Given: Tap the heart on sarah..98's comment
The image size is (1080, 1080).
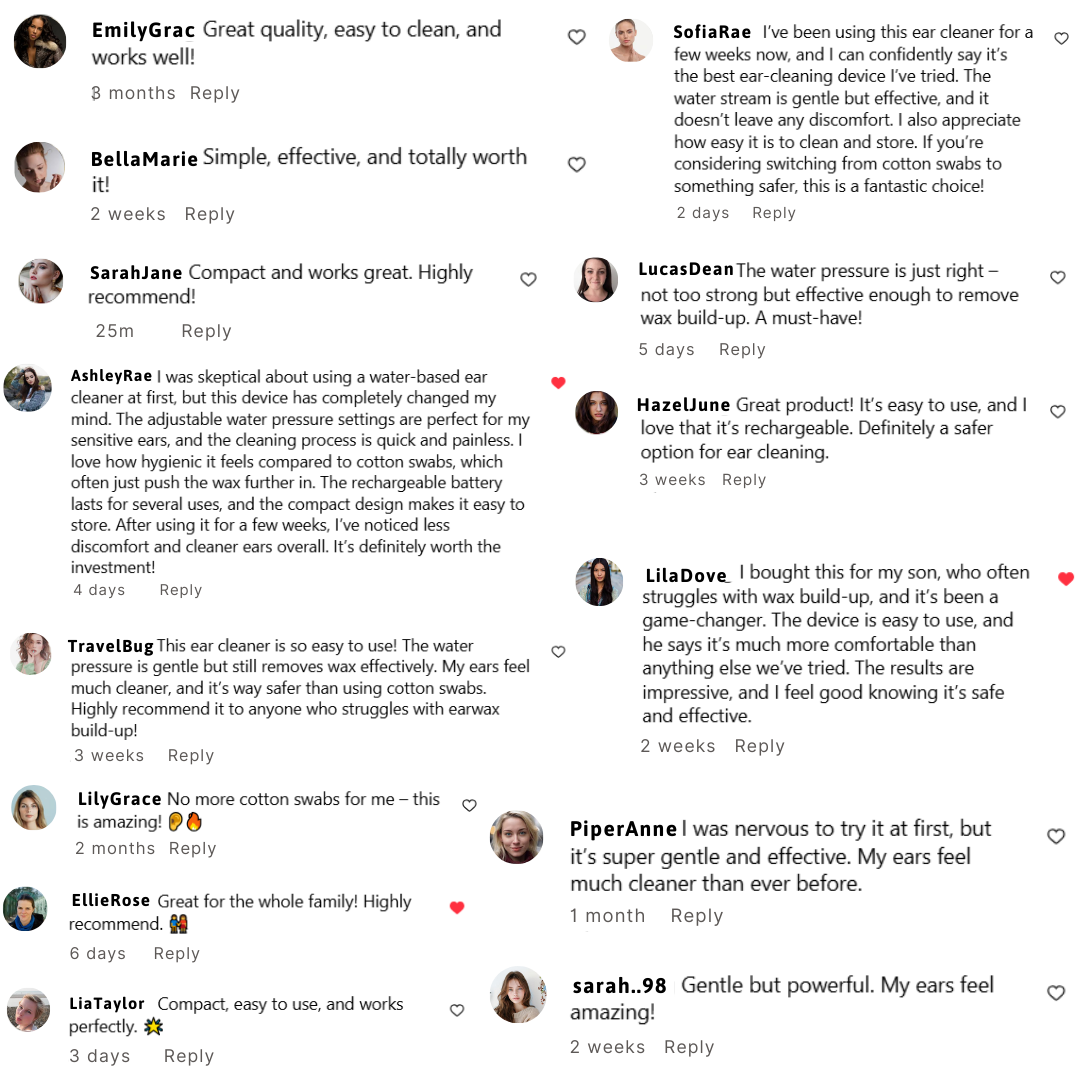Looking at the screenshot, I should (x=1056, y=993).
